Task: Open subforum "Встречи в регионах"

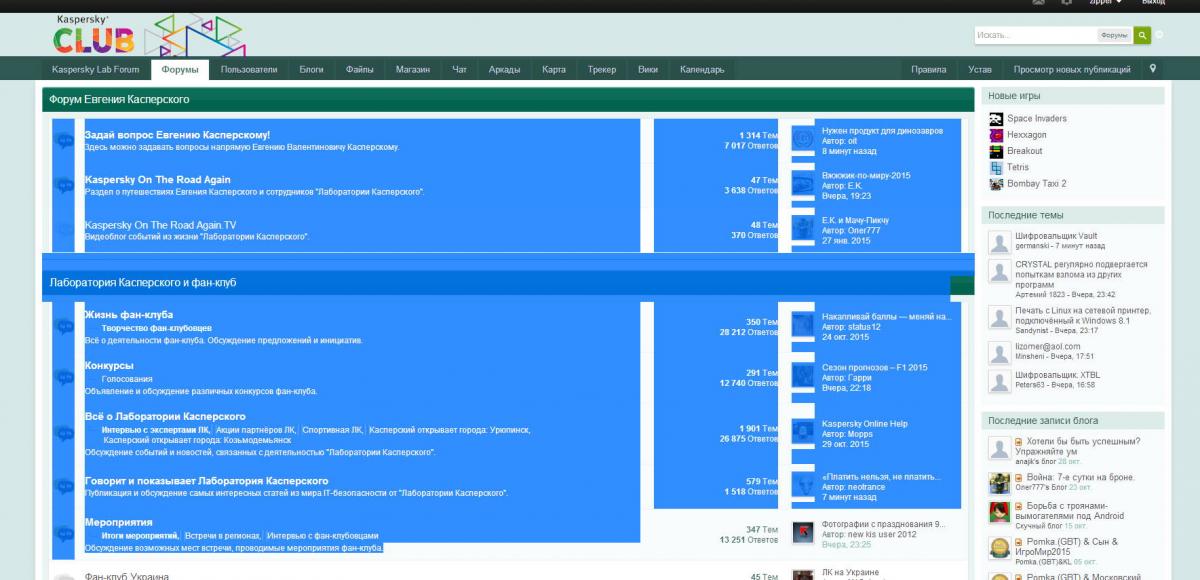Action: (x=222, y=536)
